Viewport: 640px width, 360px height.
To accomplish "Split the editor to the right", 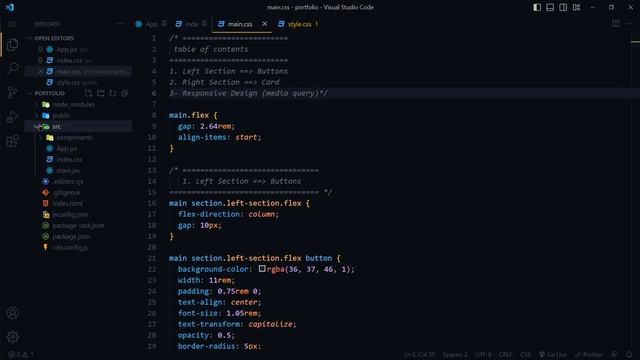I will pos(616,24).
